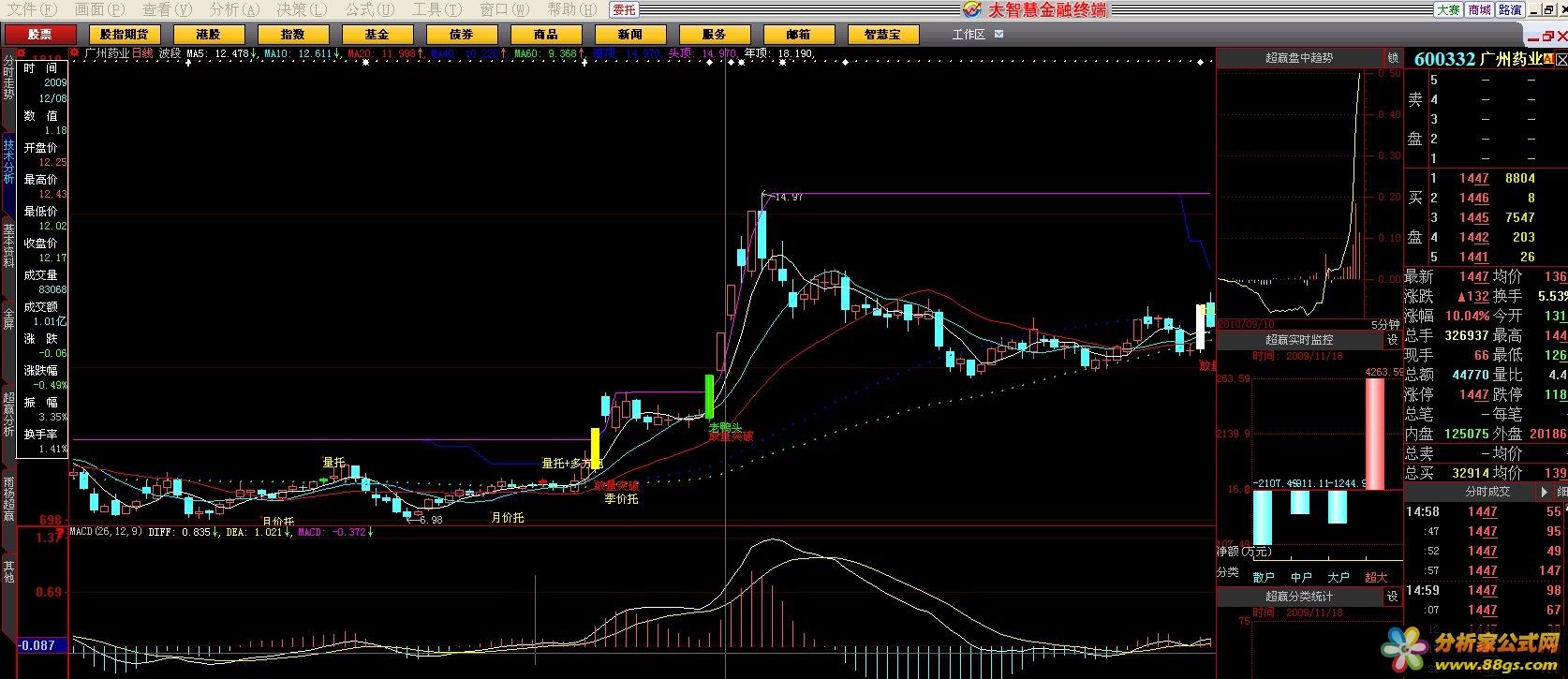Click the 商城 link button

tap(1480, 9)
